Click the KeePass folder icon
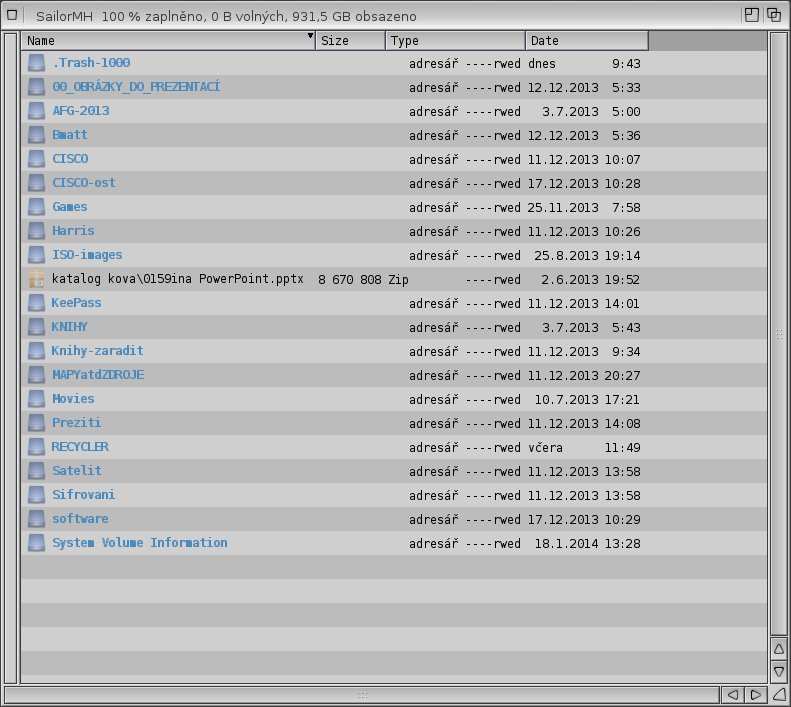 click(x=37, y=303)
